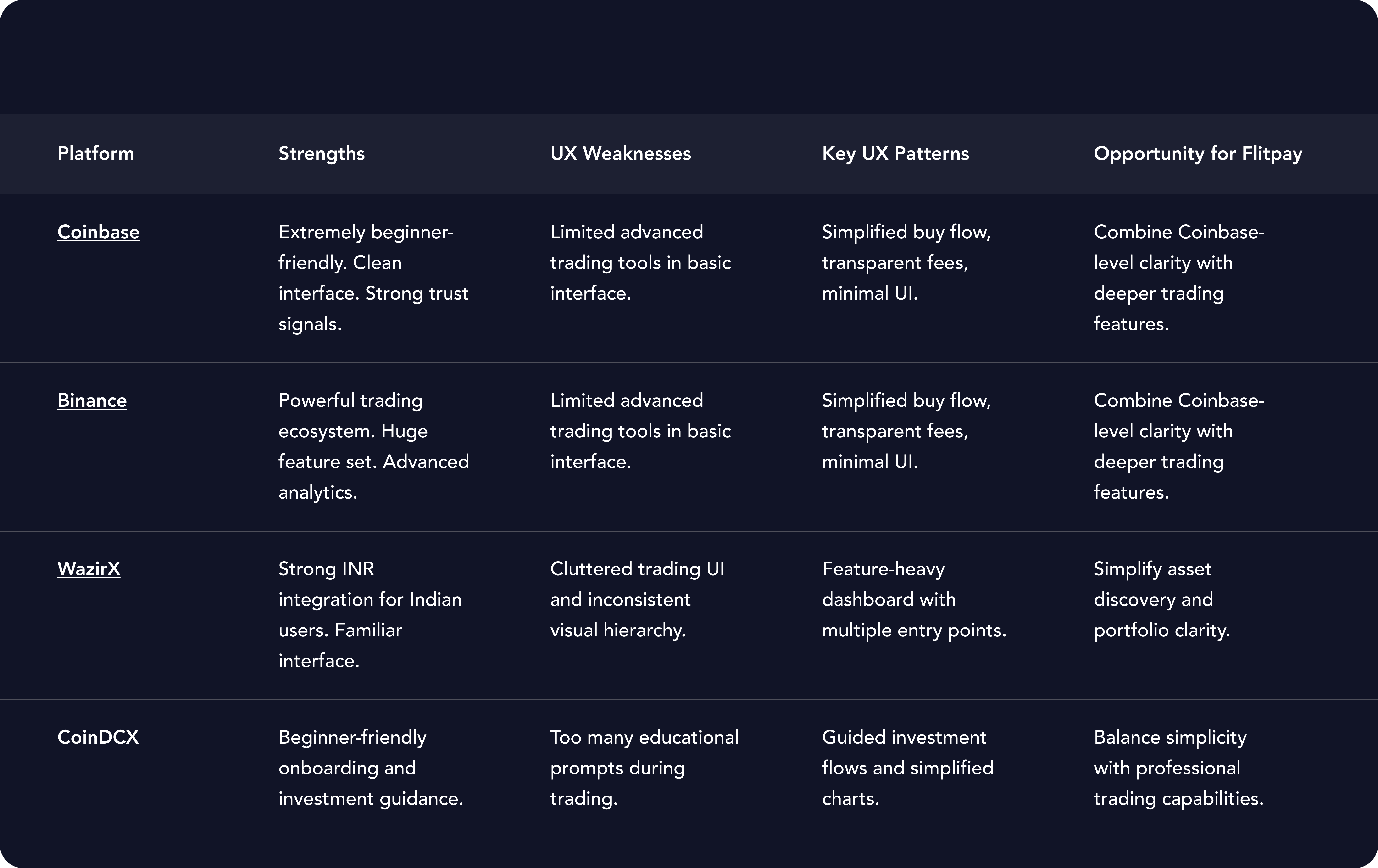Screen dimensions: 1378x868
Task: Click the UX Weaknesses column header
Action: pyautogui.click(x=620, y=153)
